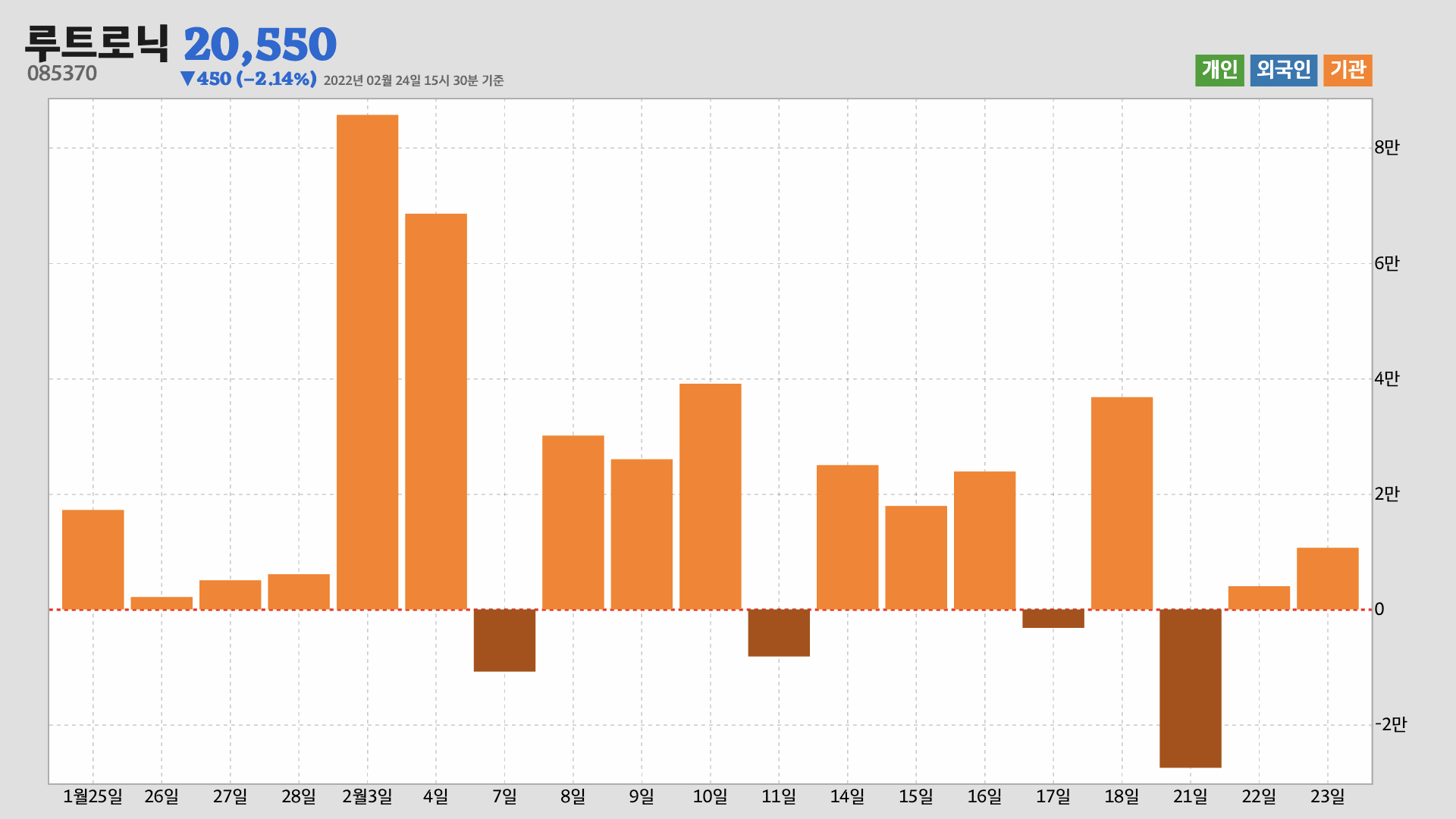The width and height of the screenshot is (1456, 819).
Task: Click the 14일 x-axis date label
Action: click(848, 797)
